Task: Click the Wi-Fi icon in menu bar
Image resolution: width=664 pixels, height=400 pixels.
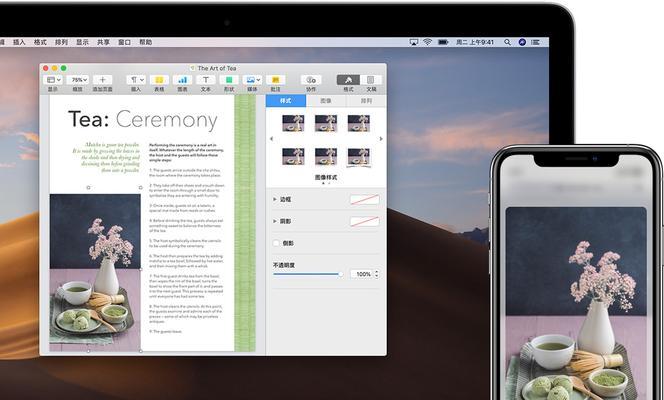Action: [427, 42]
